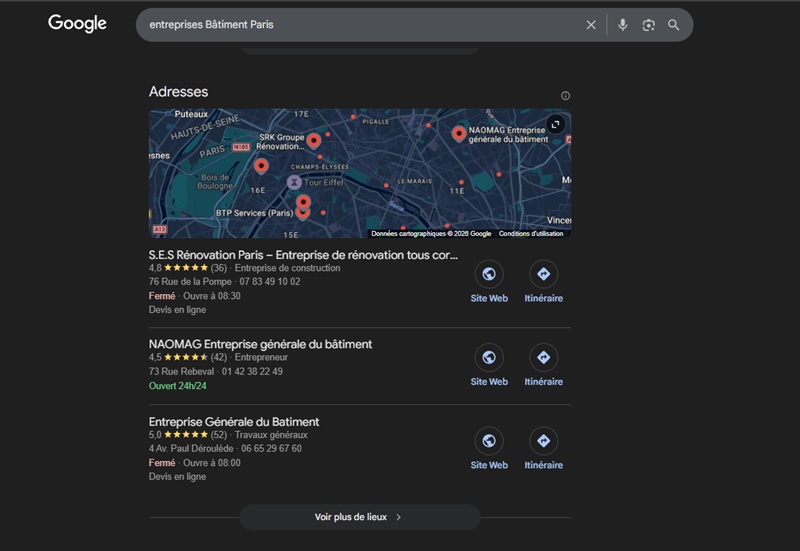Click phone number 01 42 38 22 49
Screen dimensions: 800x551
pyautogui.click(x=252, y=371)
